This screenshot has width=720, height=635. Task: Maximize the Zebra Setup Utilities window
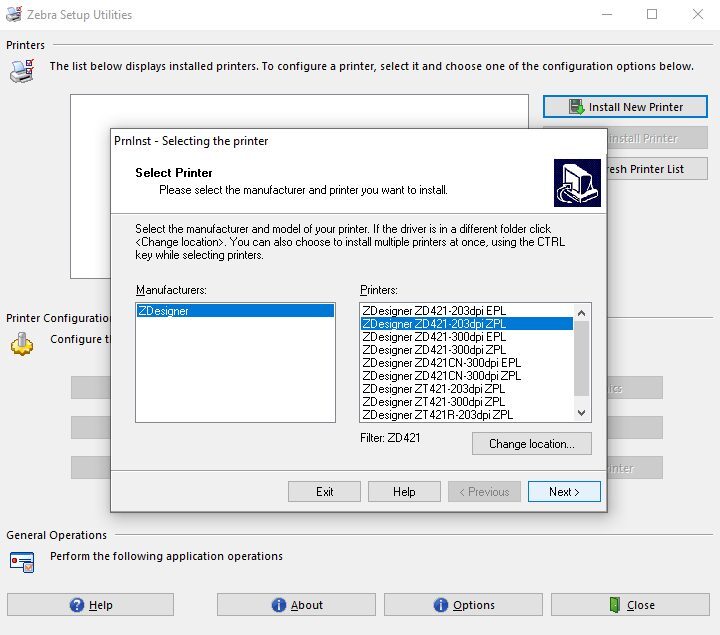click(652, 14)
